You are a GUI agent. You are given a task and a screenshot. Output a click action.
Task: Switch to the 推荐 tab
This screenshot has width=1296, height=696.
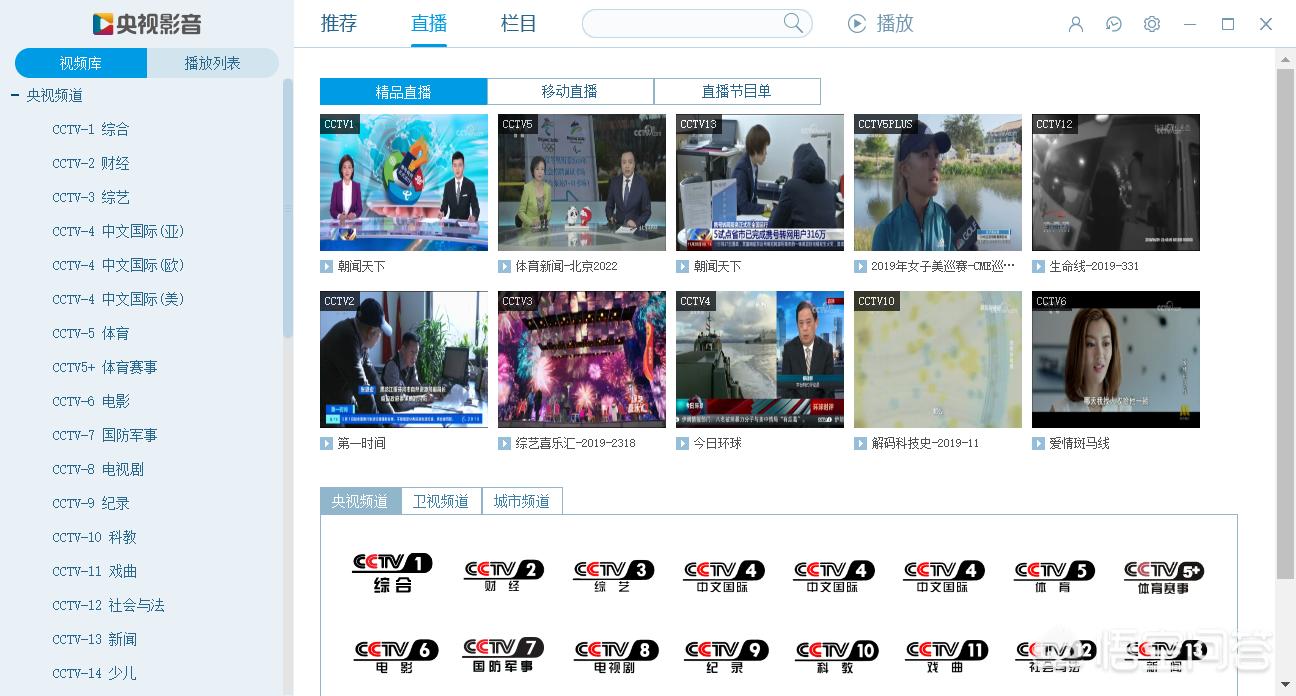[x=339, y=23]
